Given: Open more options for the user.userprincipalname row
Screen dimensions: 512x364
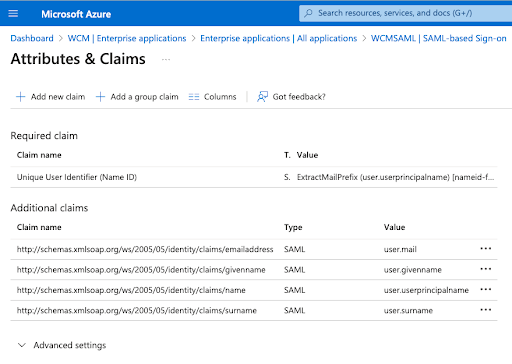Looking at the screenshot, I should pyautogui.click(x=486, y=289).
